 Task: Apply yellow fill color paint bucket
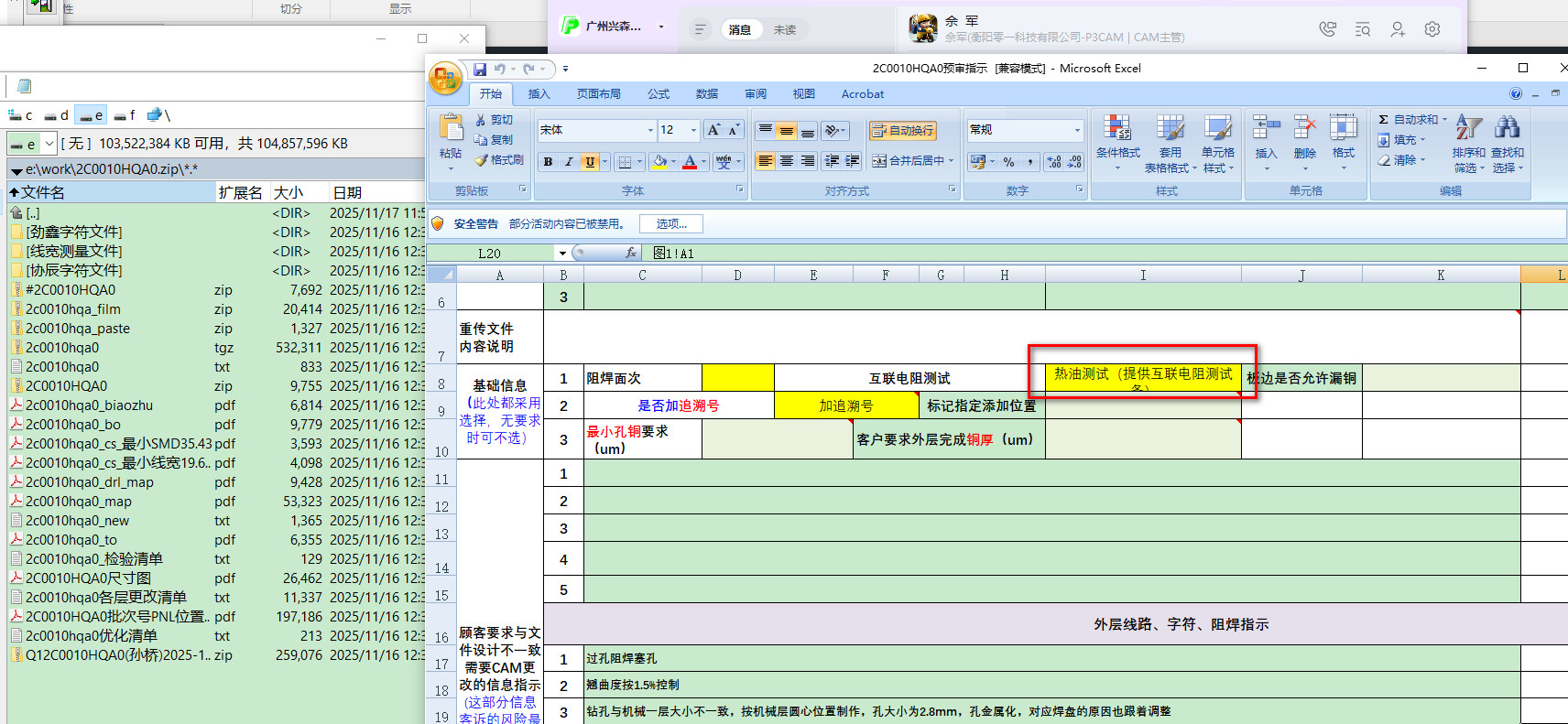point(659,162)
